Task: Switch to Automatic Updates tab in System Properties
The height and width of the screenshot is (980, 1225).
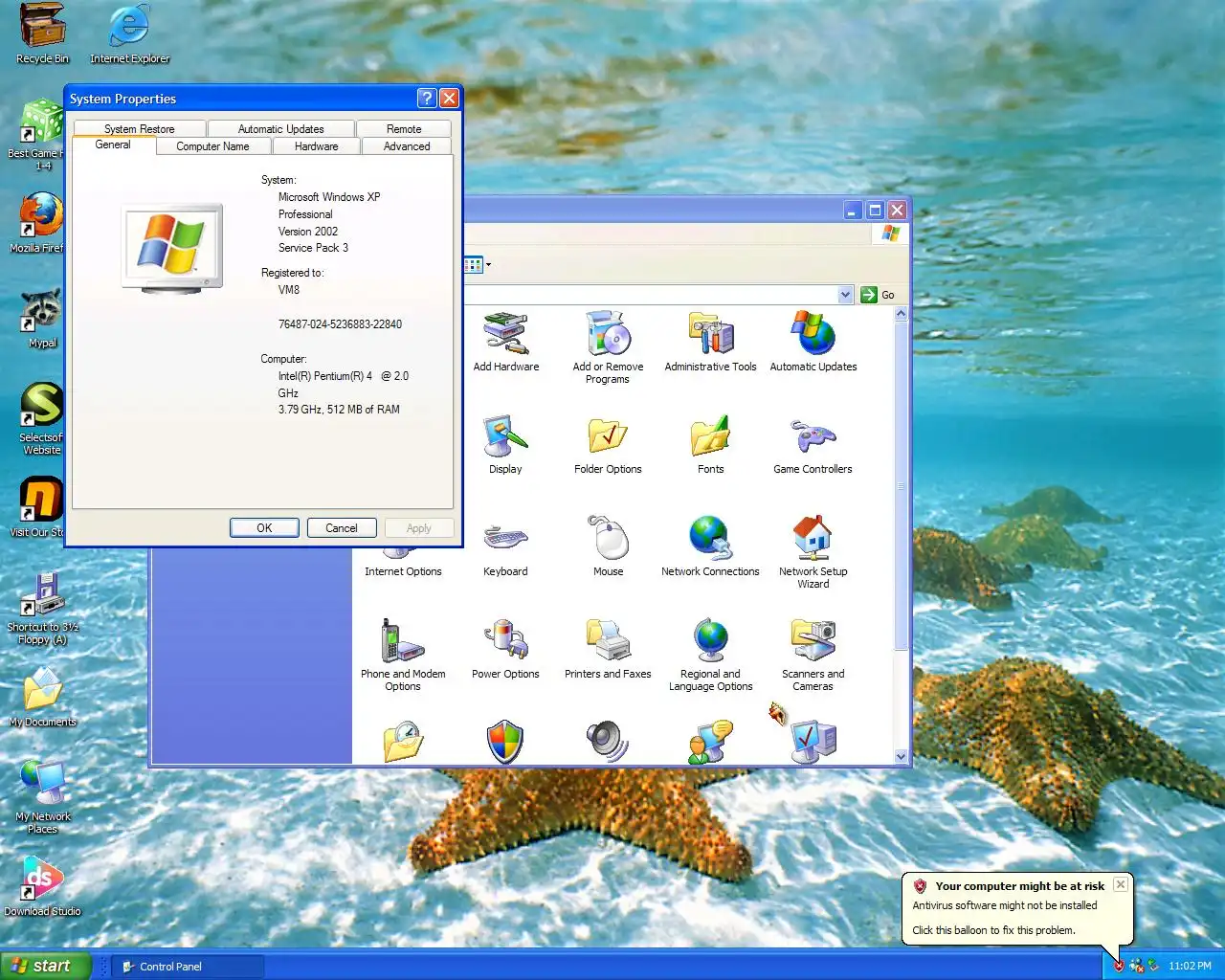Action: pyautogui.click(x=280, y=128)
